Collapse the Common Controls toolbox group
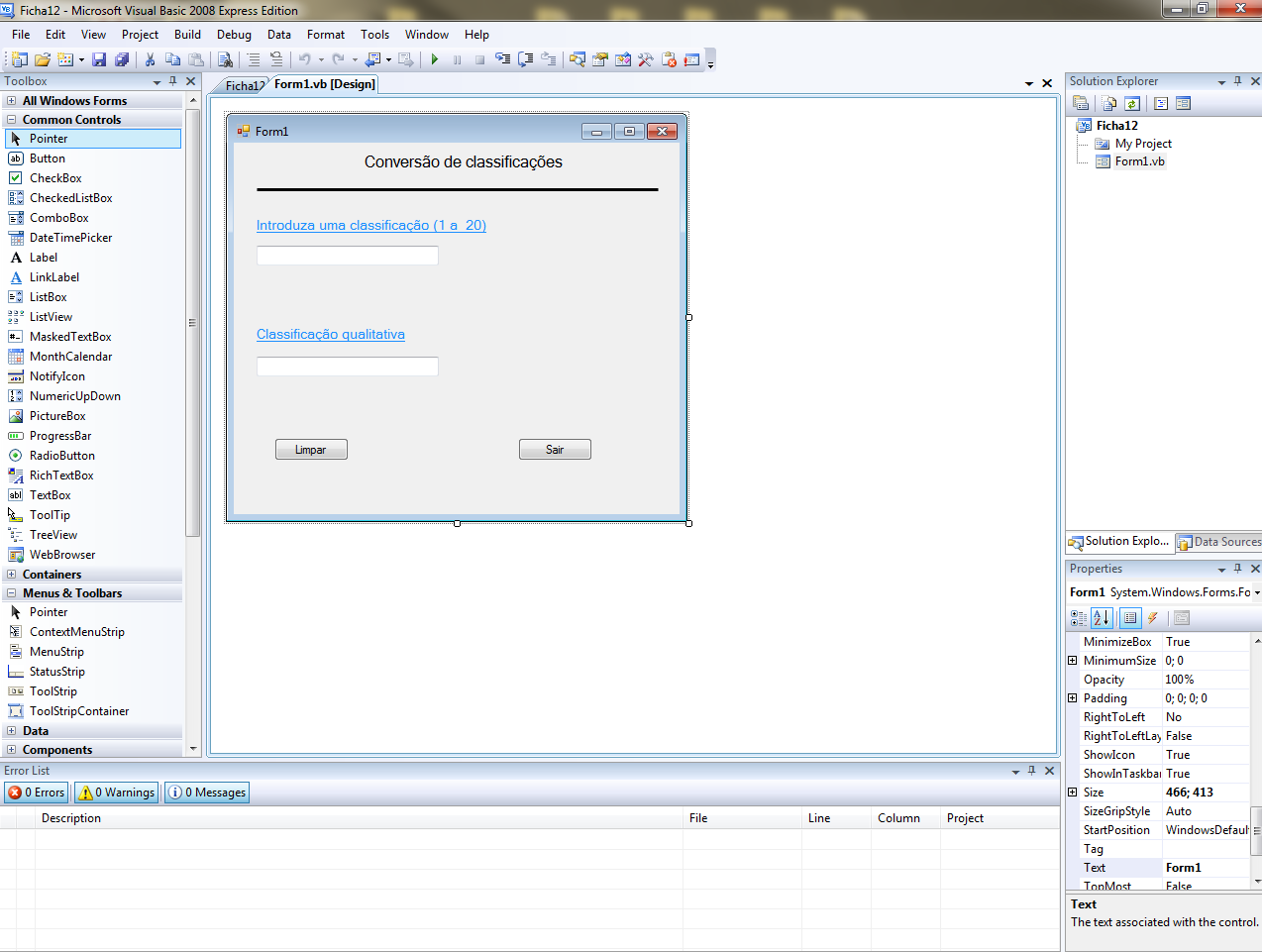 11,120
